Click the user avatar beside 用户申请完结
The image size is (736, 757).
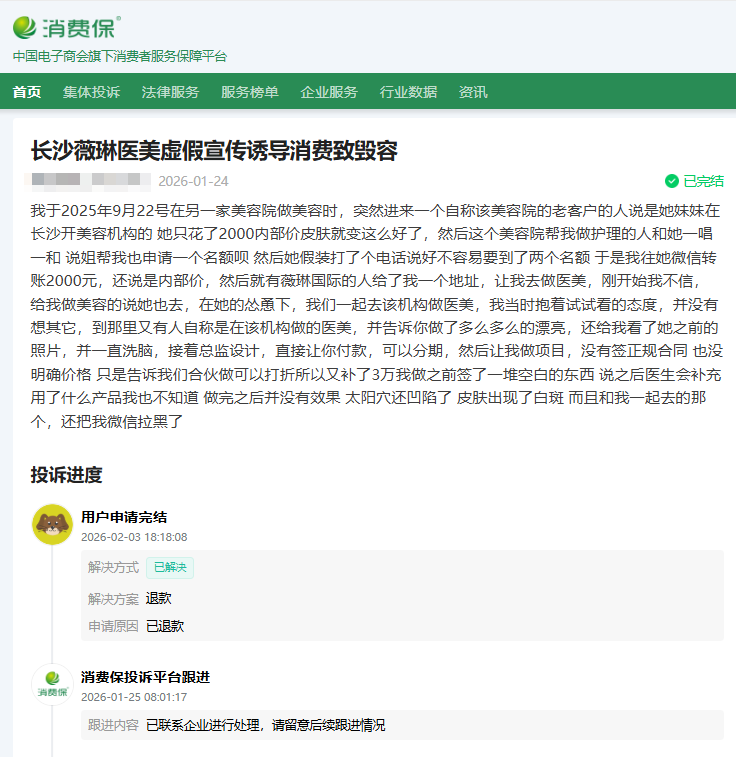coord(53,525)
